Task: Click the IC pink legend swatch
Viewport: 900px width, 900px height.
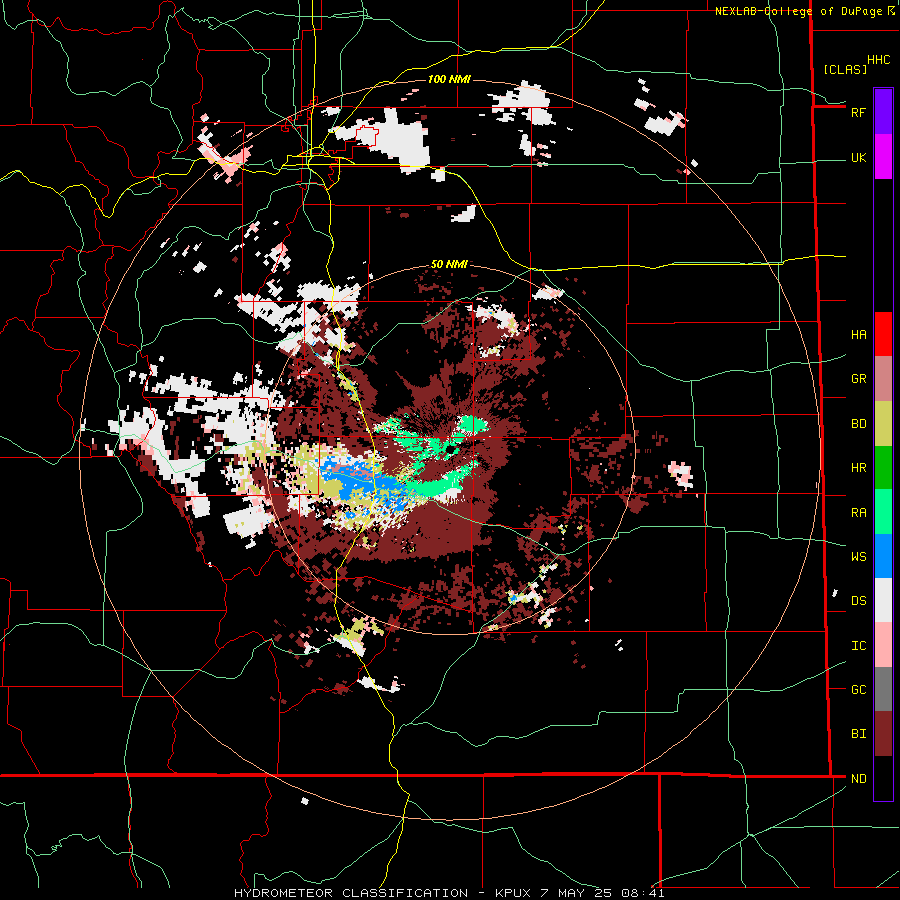Action: click(883, 645)
